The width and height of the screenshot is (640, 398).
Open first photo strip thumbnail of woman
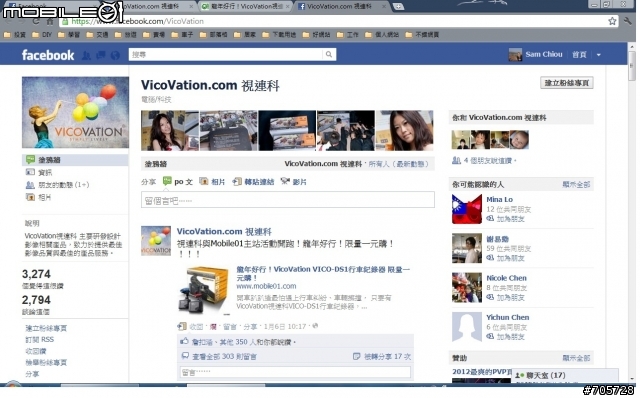[170, 131]
